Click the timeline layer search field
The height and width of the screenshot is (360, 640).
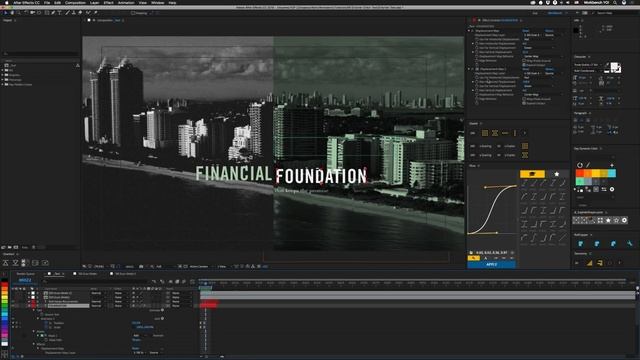pos(96,281)
